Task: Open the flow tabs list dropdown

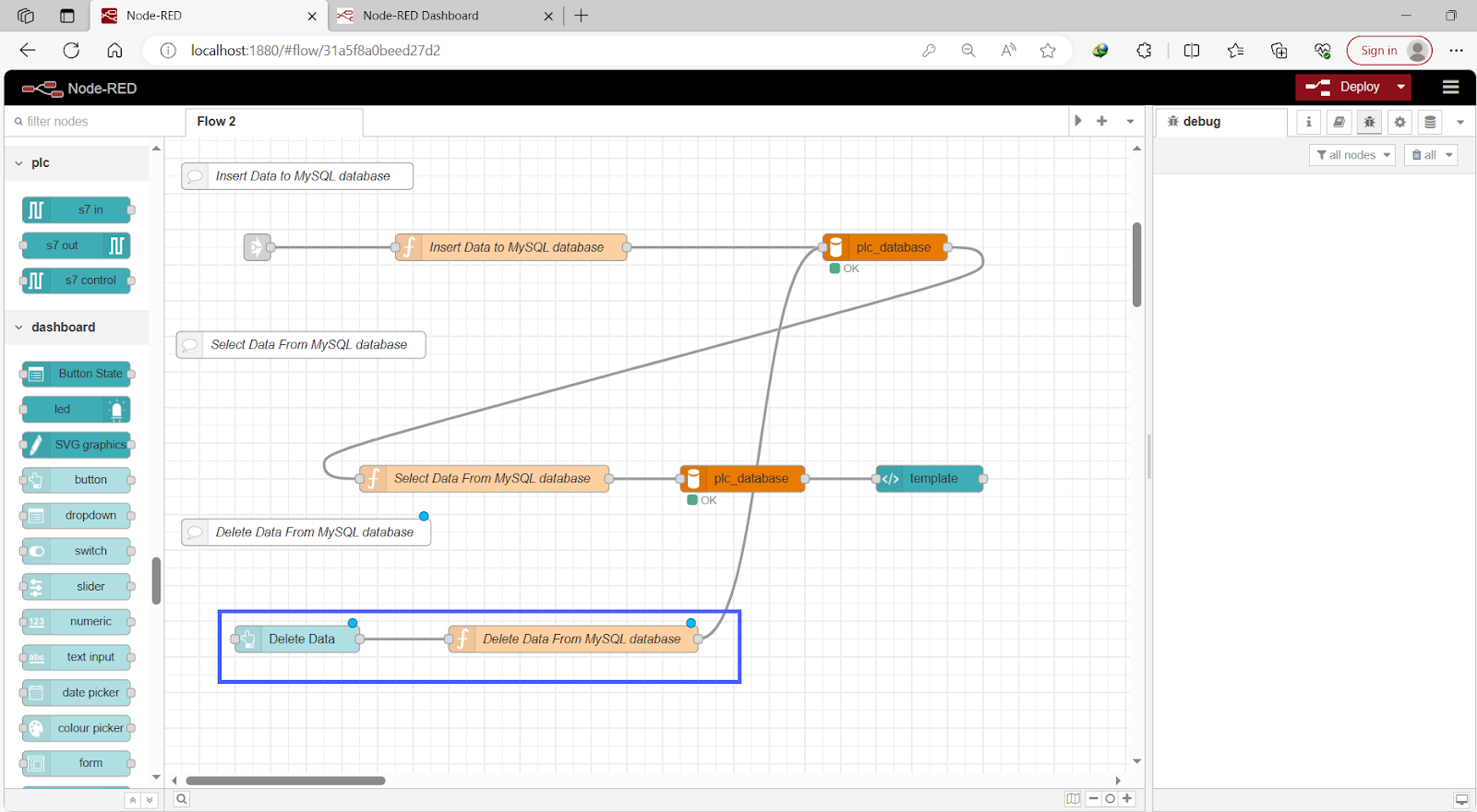Action: 1130,121
